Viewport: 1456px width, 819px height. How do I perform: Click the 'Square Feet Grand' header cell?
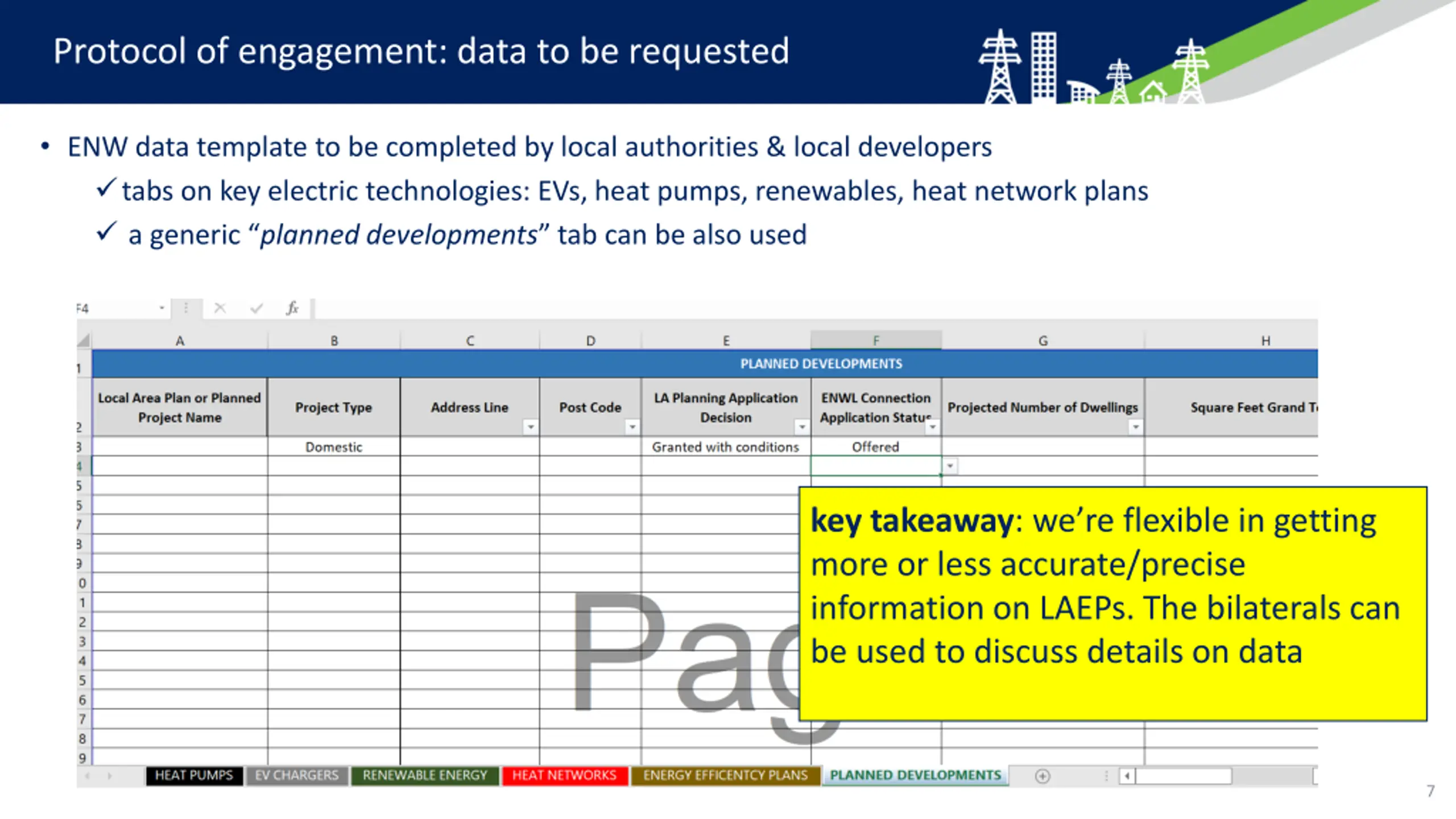click(1231, 407)
